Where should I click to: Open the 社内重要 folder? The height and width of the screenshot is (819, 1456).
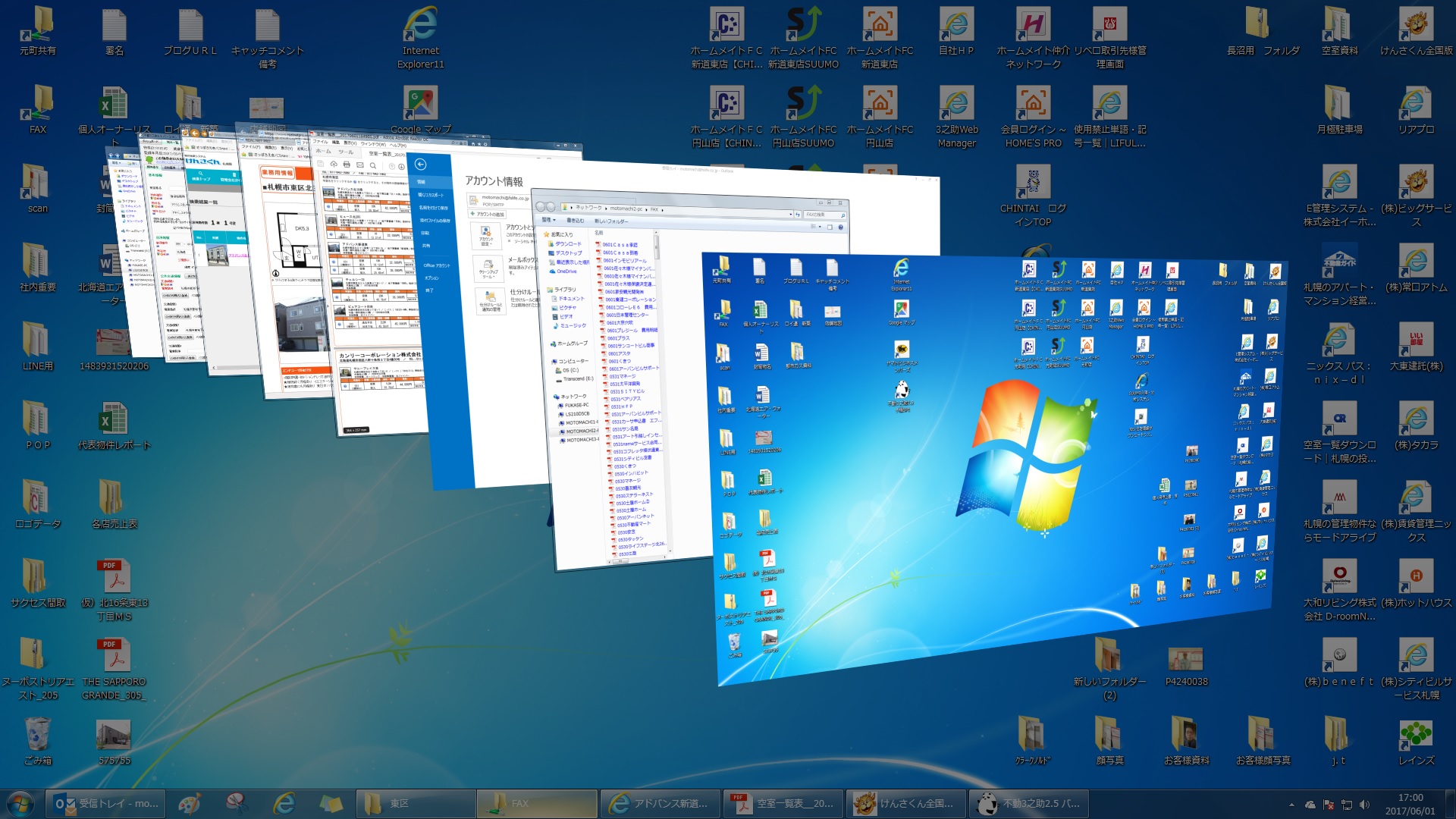tap(38, 268)
